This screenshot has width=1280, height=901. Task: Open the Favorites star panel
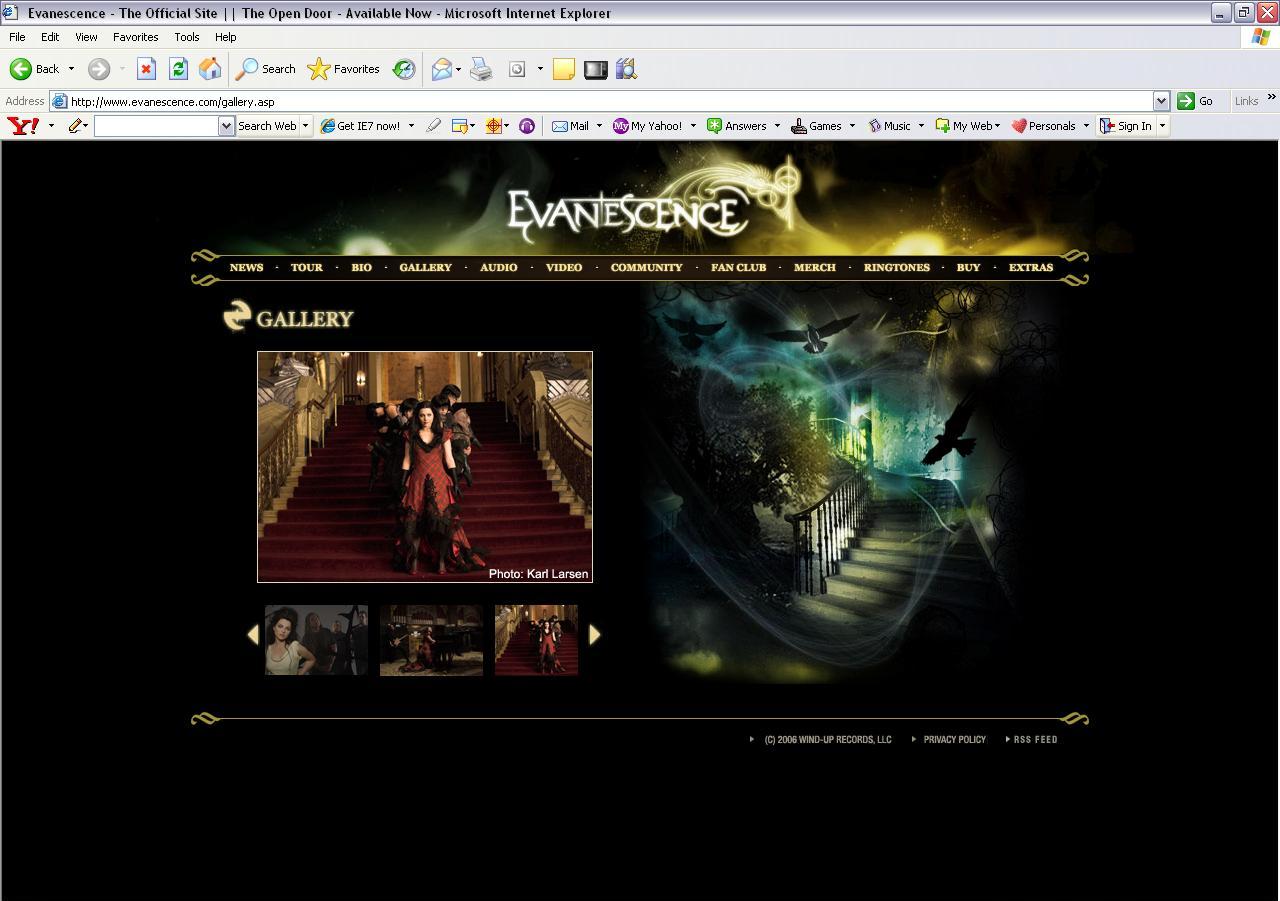(x=344, y=69)
